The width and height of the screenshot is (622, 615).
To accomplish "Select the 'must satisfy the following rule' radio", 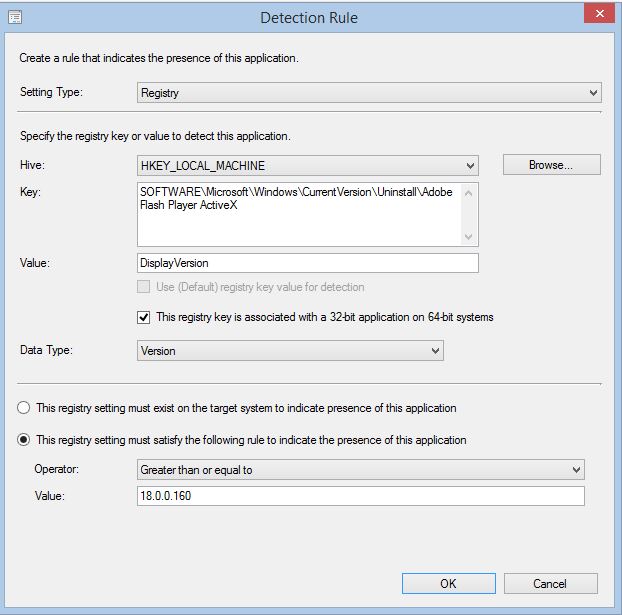I will 24,440.
